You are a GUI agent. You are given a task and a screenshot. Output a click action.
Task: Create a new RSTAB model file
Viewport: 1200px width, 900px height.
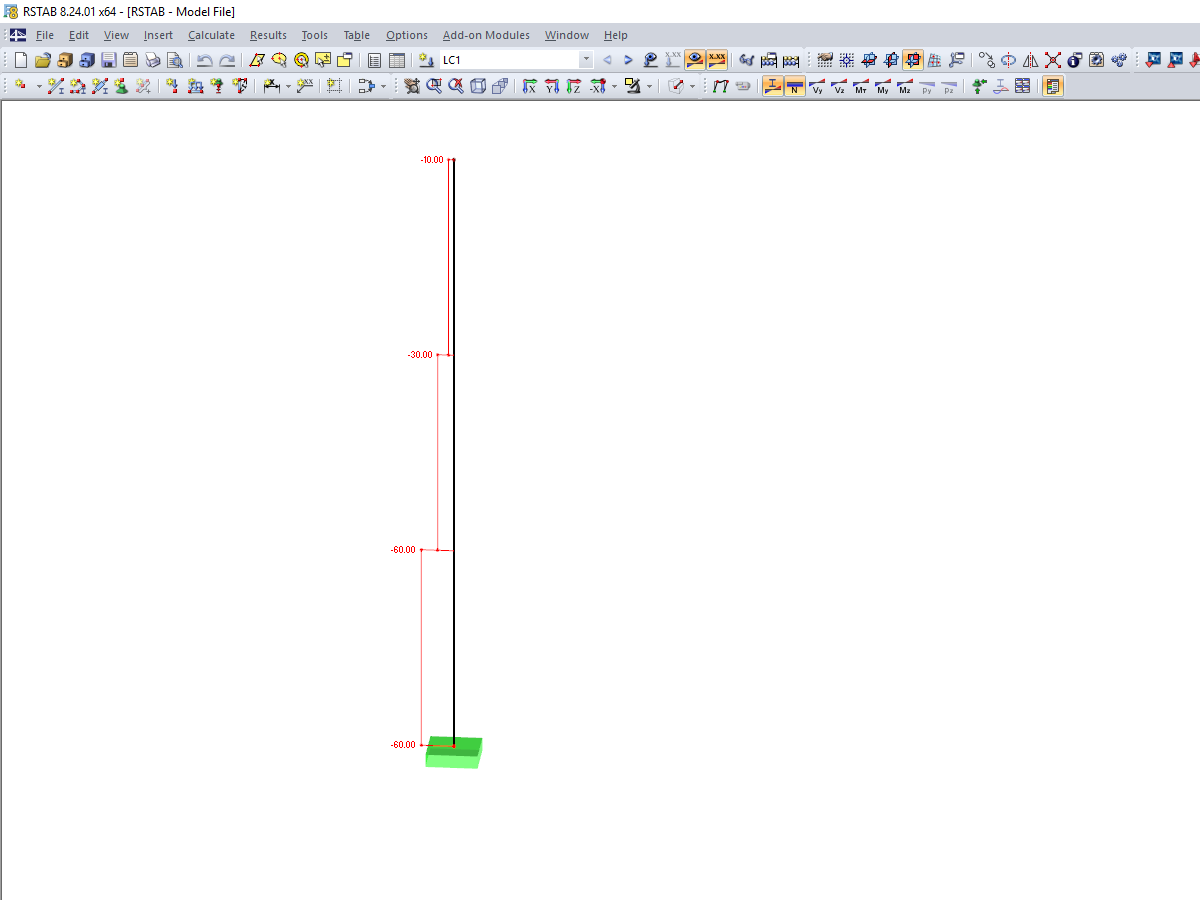[x=20, y=59]
